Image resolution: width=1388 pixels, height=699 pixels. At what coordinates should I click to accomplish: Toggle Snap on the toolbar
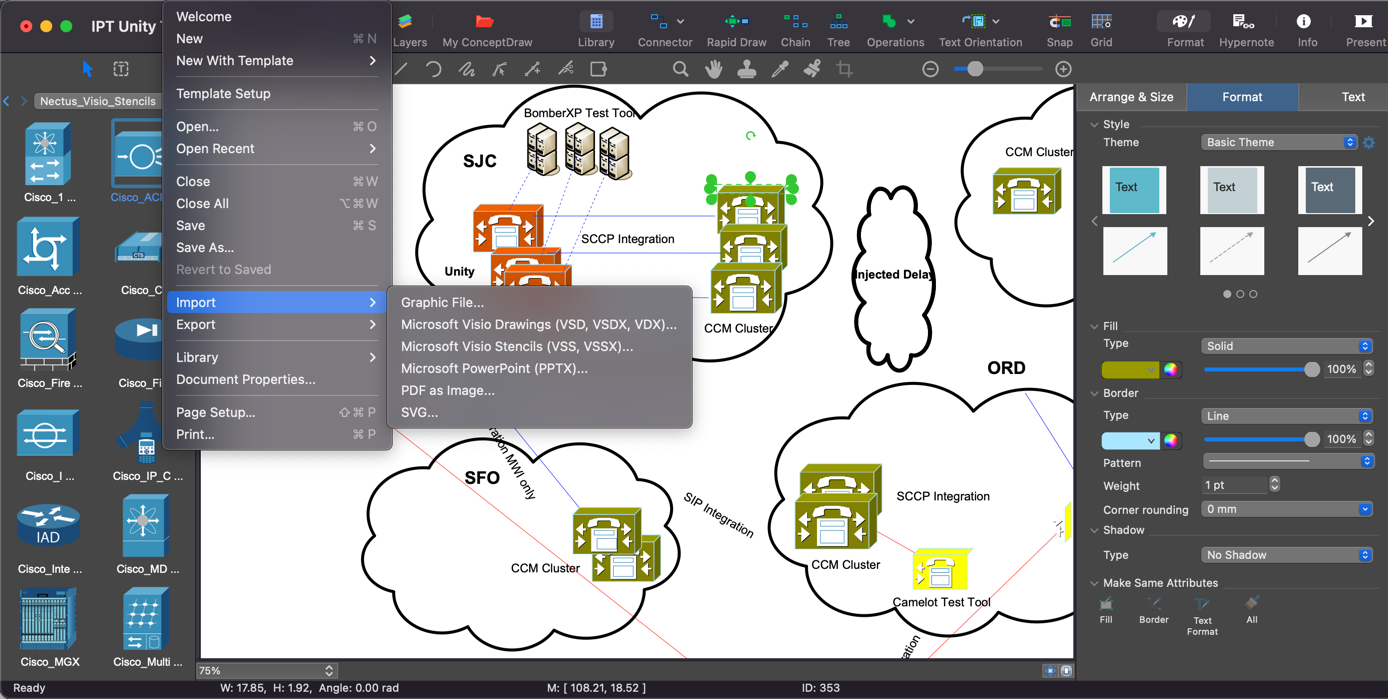(x=1059, y=22)
